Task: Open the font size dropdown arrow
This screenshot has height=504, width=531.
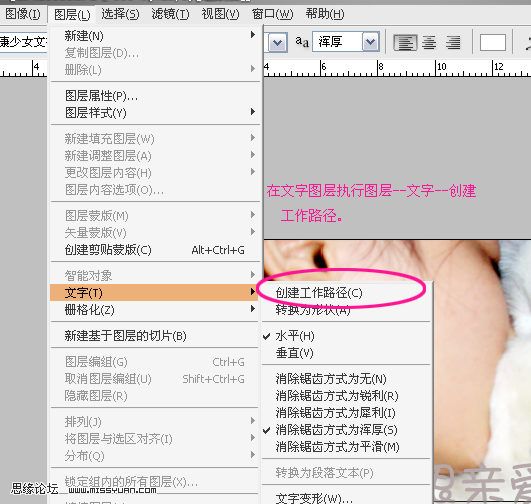Action: click(278, 42)
